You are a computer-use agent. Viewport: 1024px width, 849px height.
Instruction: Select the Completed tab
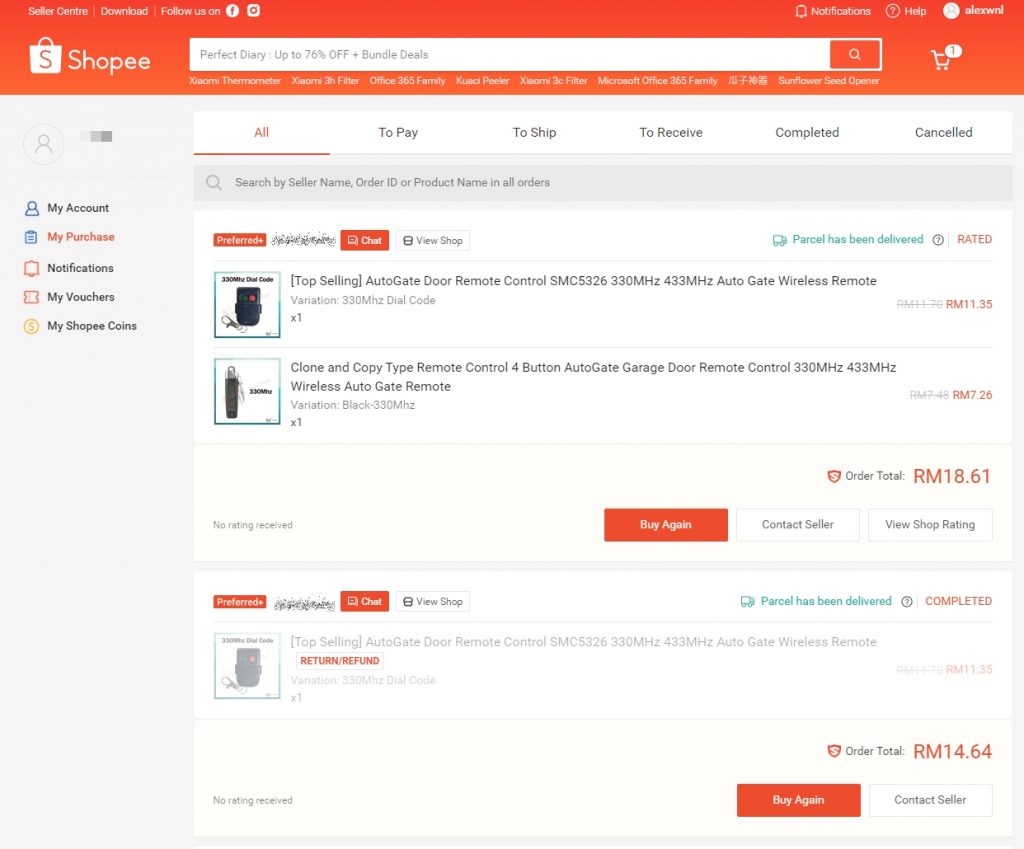807,132
